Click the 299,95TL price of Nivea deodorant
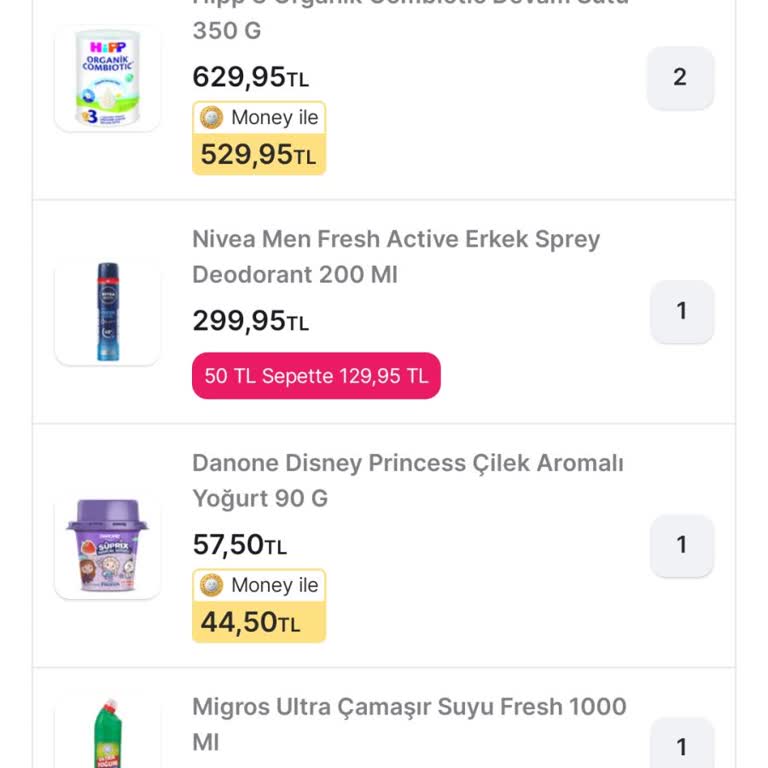768x768 pixels. [x=250, y=321]
